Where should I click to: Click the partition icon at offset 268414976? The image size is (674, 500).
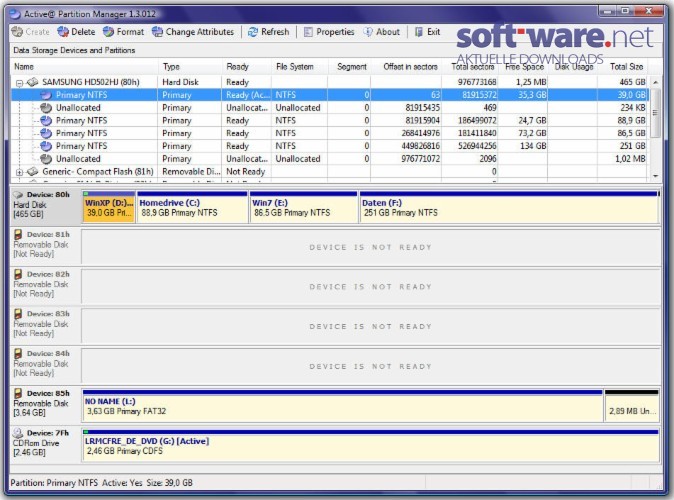click(46, 133)
